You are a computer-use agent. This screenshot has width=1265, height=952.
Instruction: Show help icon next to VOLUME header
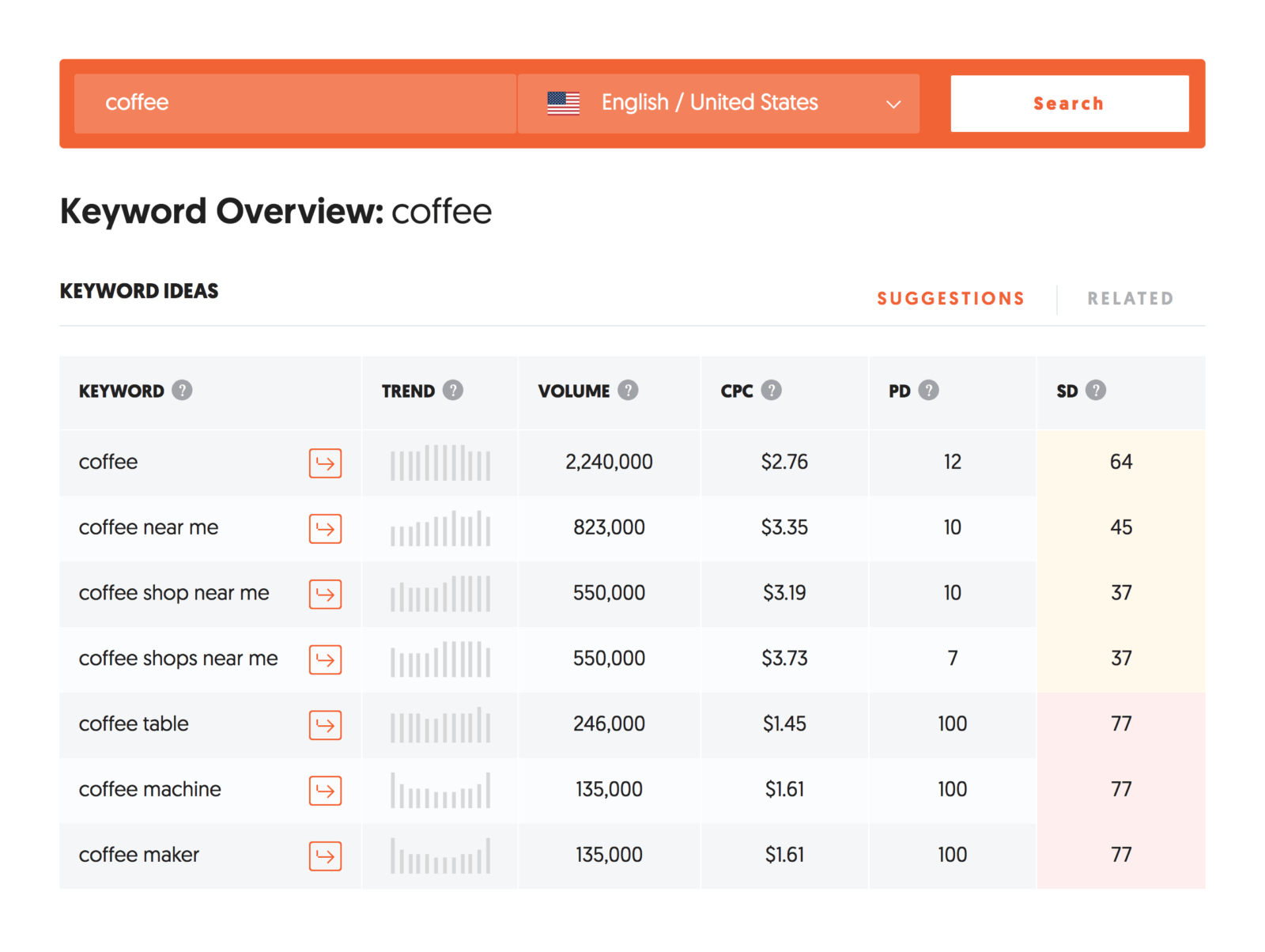coord(628,391)
